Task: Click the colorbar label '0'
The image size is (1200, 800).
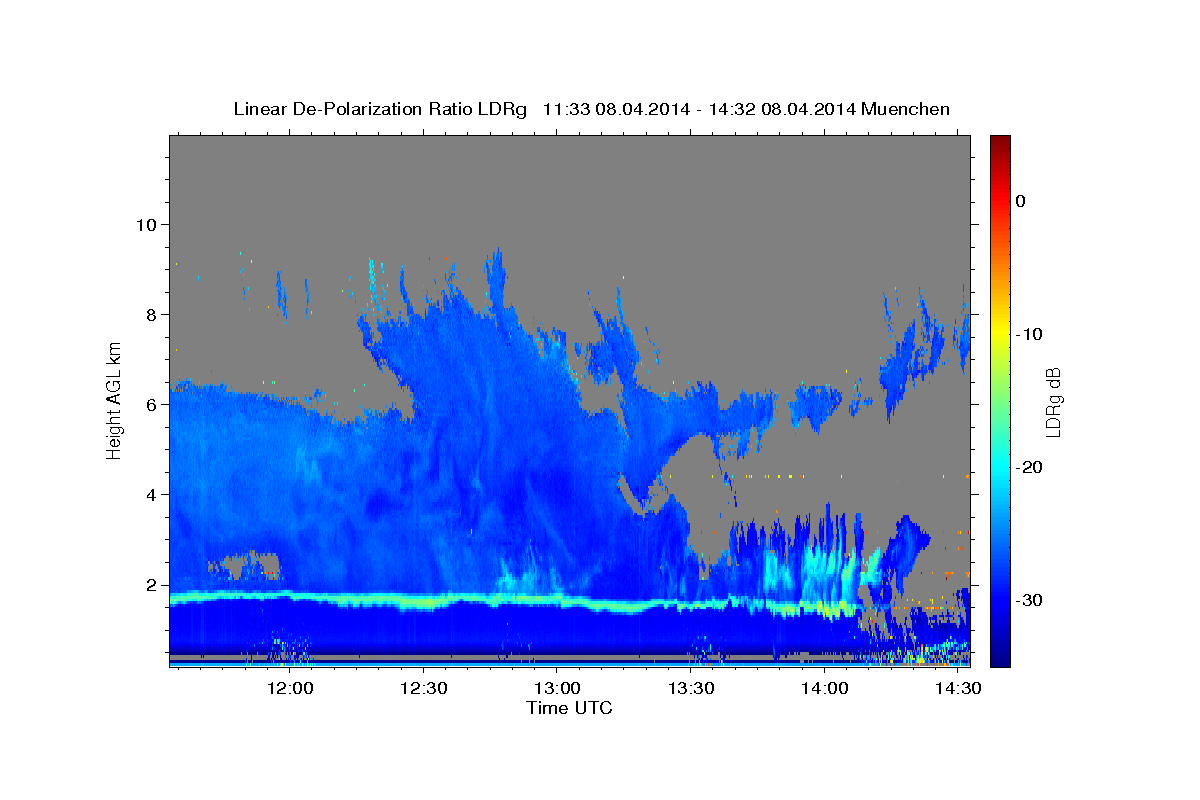Action: 1020,201
